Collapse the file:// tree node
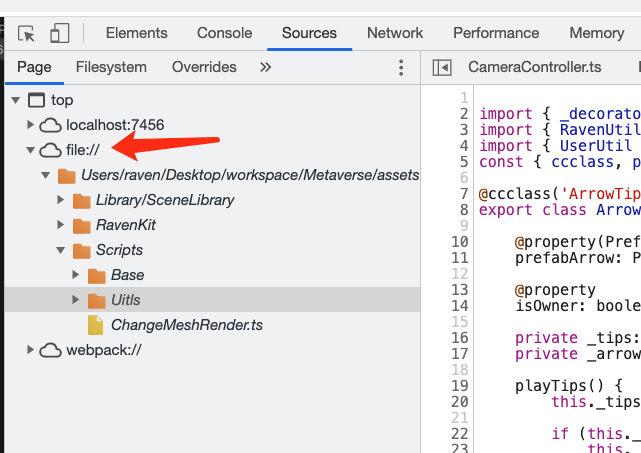 (30, 150)
